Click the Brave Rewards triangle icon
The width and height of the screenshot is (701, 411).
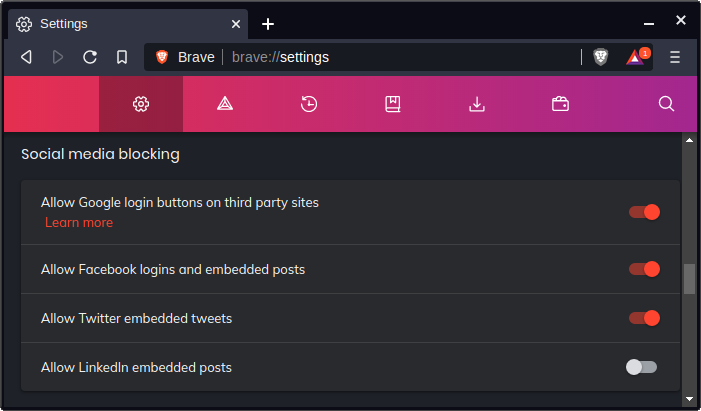pyautogui.click(x=636, y=57)
